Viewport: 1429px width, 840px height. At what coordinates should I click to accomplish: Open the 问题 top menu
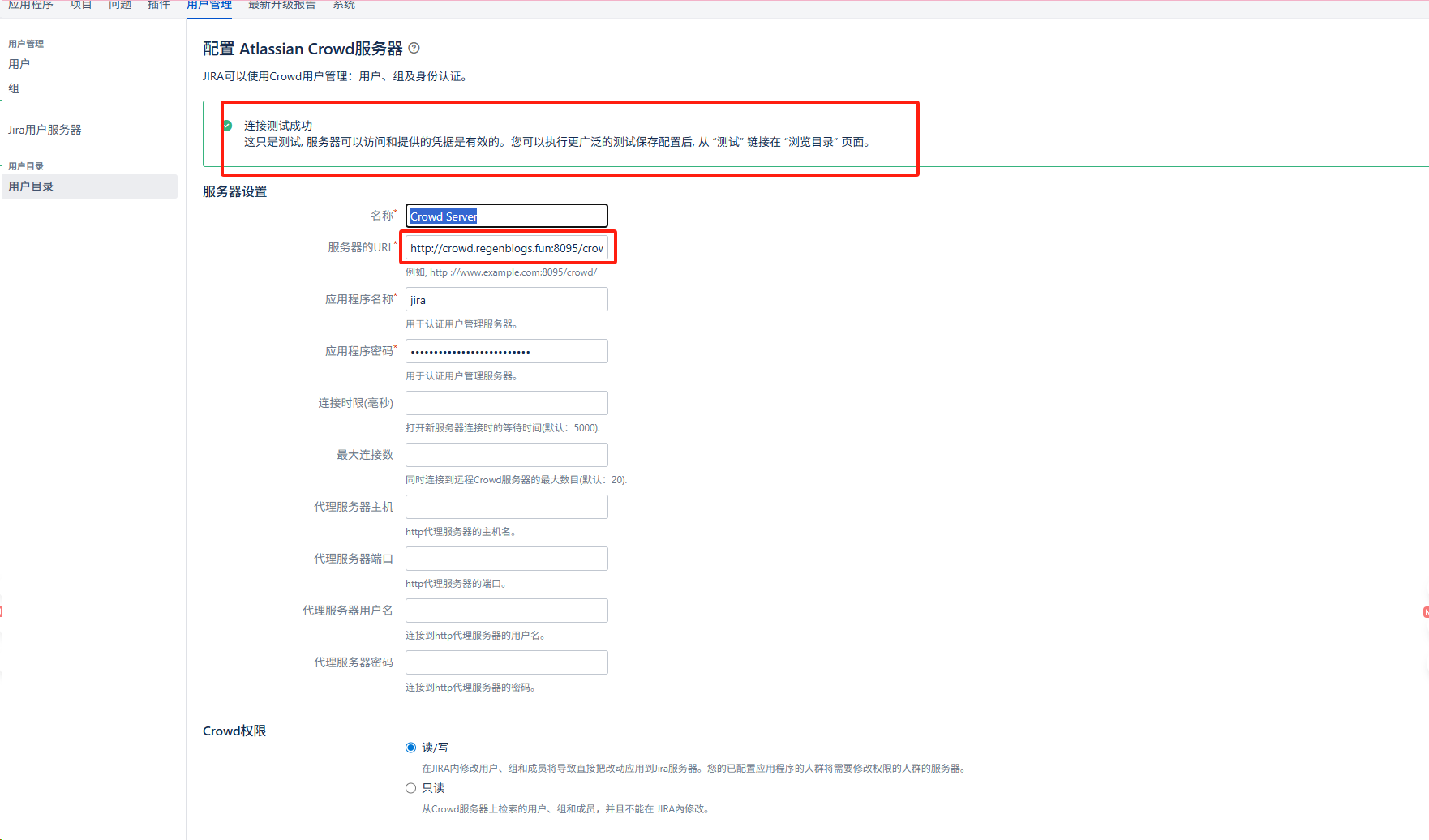(120, 5)
